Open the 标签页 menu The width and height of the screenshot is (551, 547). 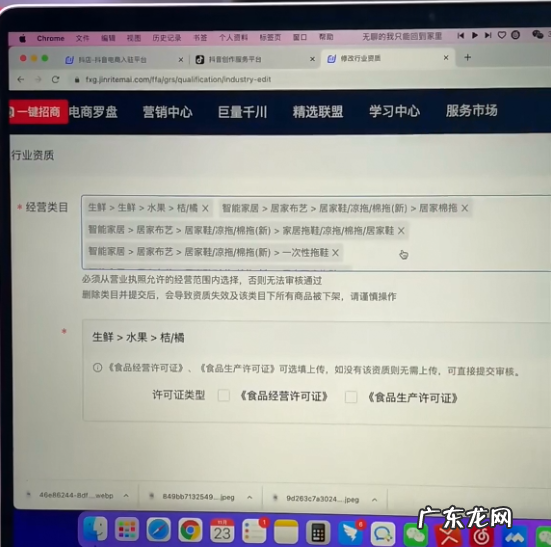pos(270,37)
